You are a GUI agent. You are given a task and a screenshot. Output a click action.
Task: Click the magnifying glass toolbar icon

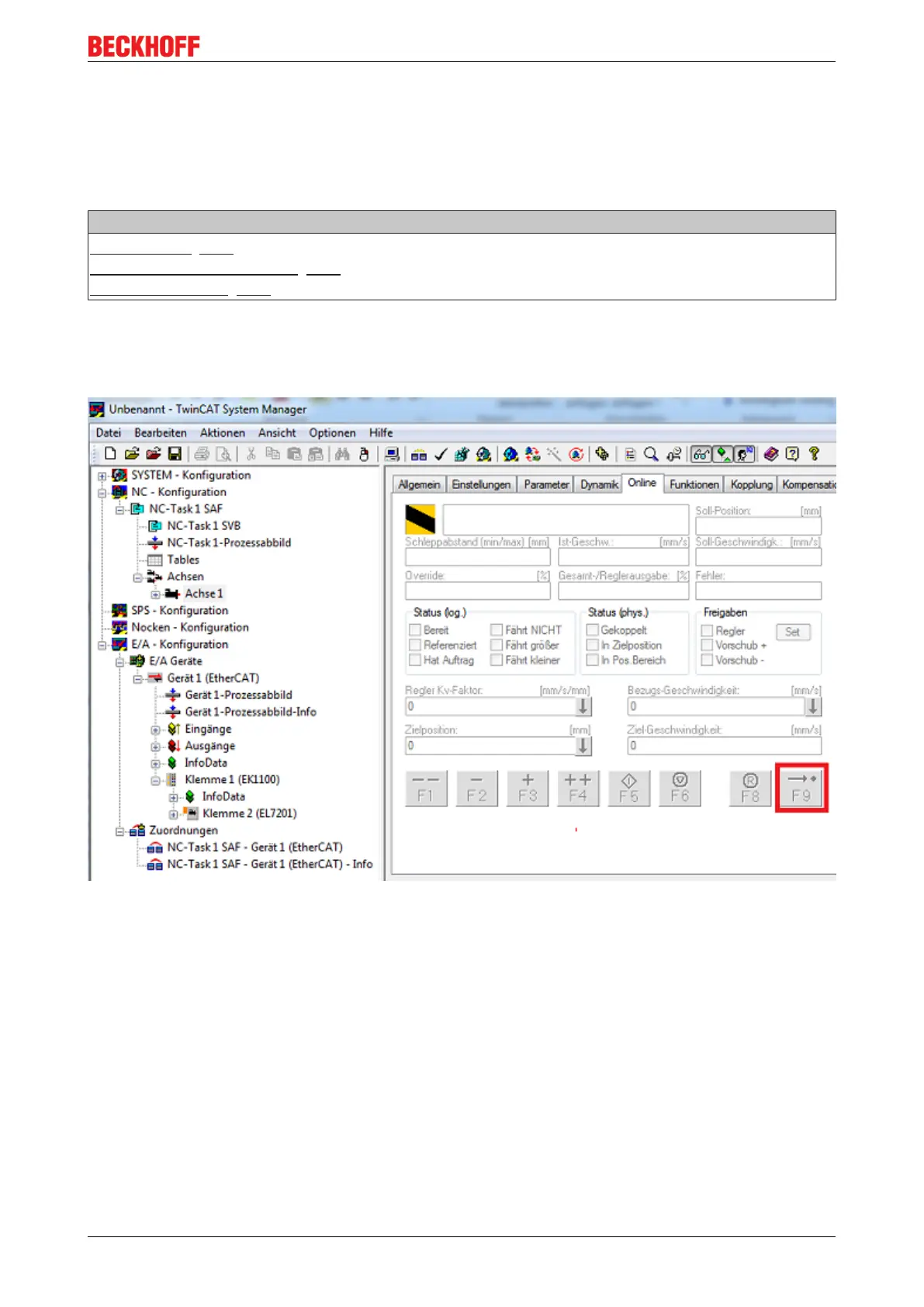pos(652,454)
